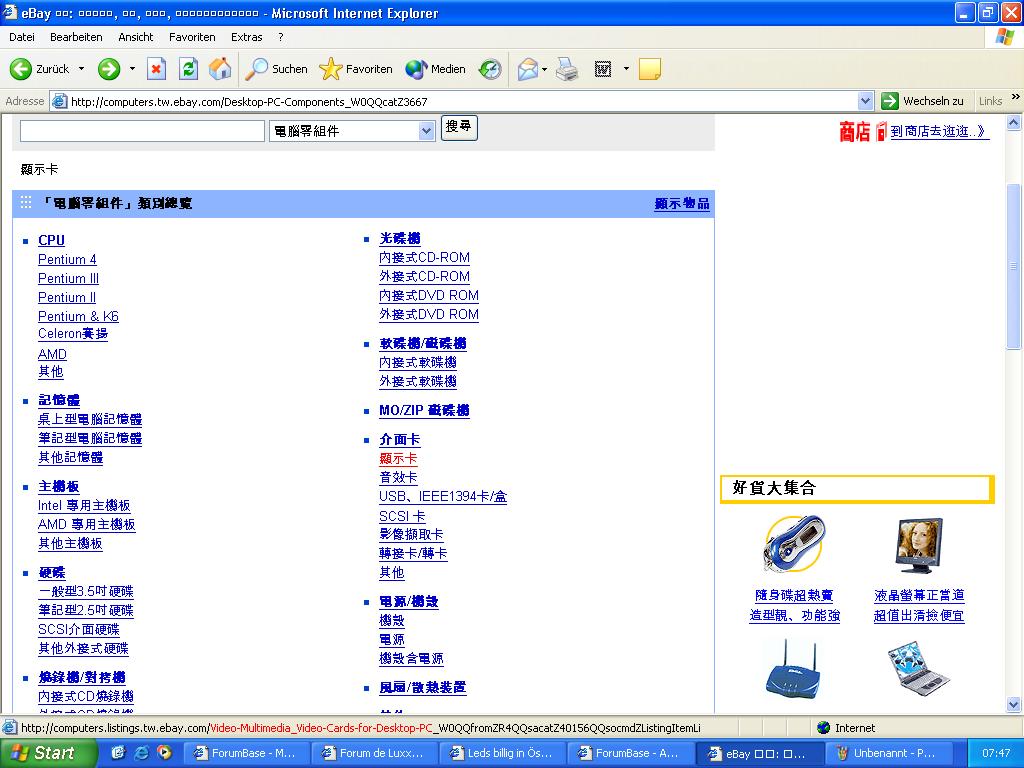Open the Datei menu
The height and width of the screenshot is (768, 1024).
pyautogui.click(x=22, y=37)
